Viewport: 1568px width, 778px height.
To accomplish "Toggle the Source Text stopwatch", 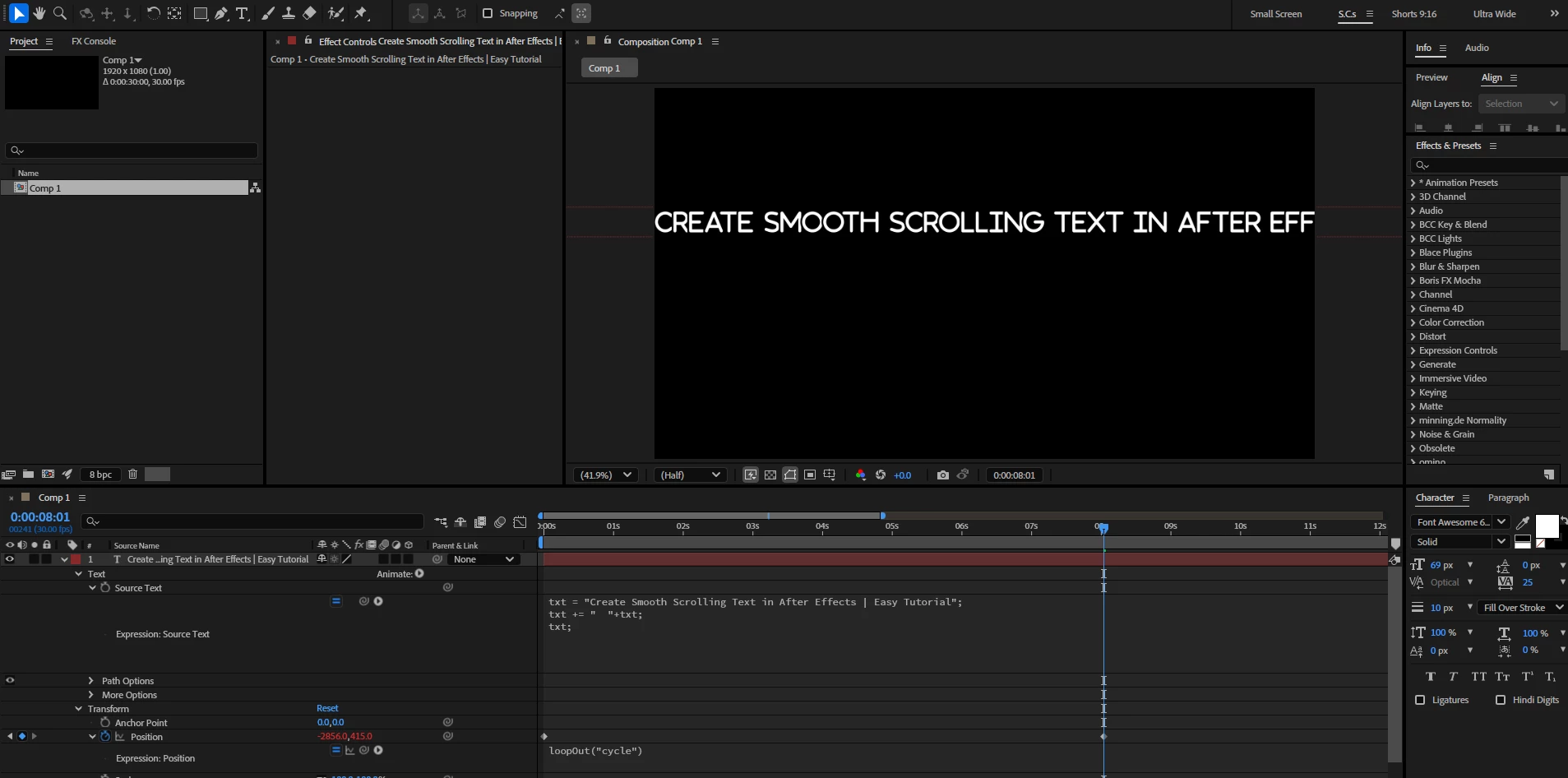I will pyautogui.click(x=105, y=587).
